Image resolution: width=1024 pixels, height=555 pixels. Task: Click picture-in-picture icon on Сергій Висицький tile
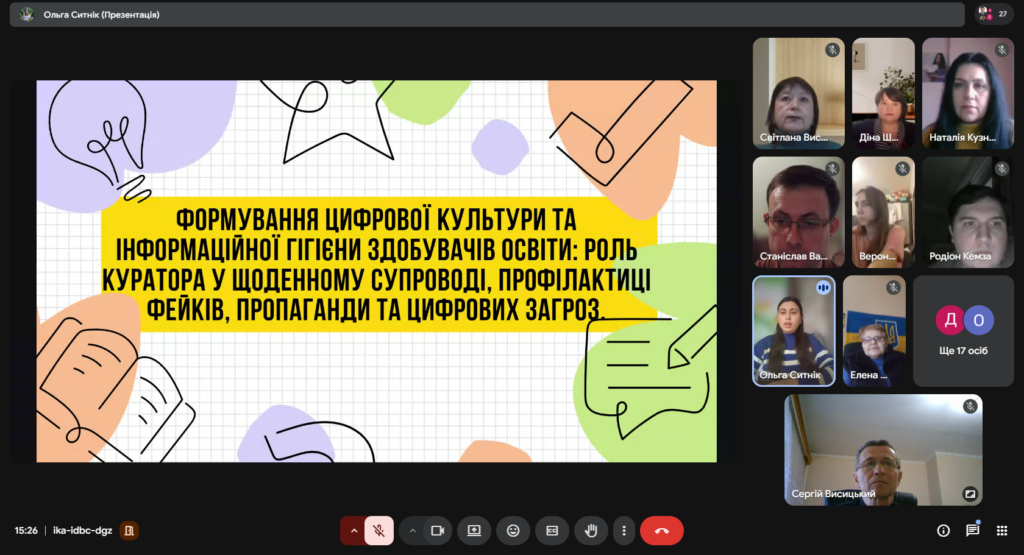click(968, 493)
